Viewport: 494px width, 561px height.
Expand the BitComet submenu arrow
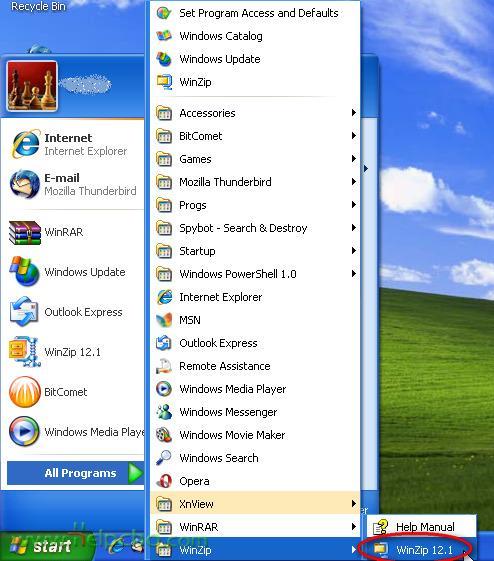click(x=354, y=136)
